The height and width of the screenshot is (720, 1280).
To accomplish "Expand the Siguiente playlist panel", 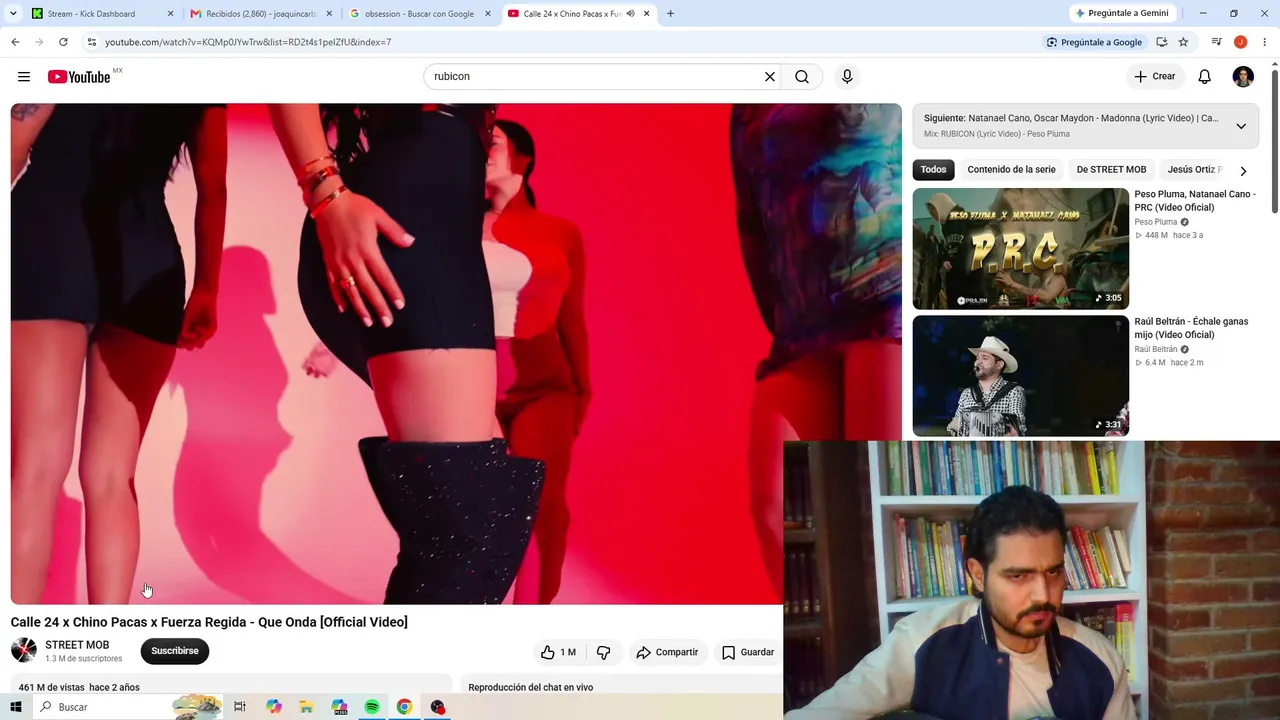I will click(x=1241, y=126).
